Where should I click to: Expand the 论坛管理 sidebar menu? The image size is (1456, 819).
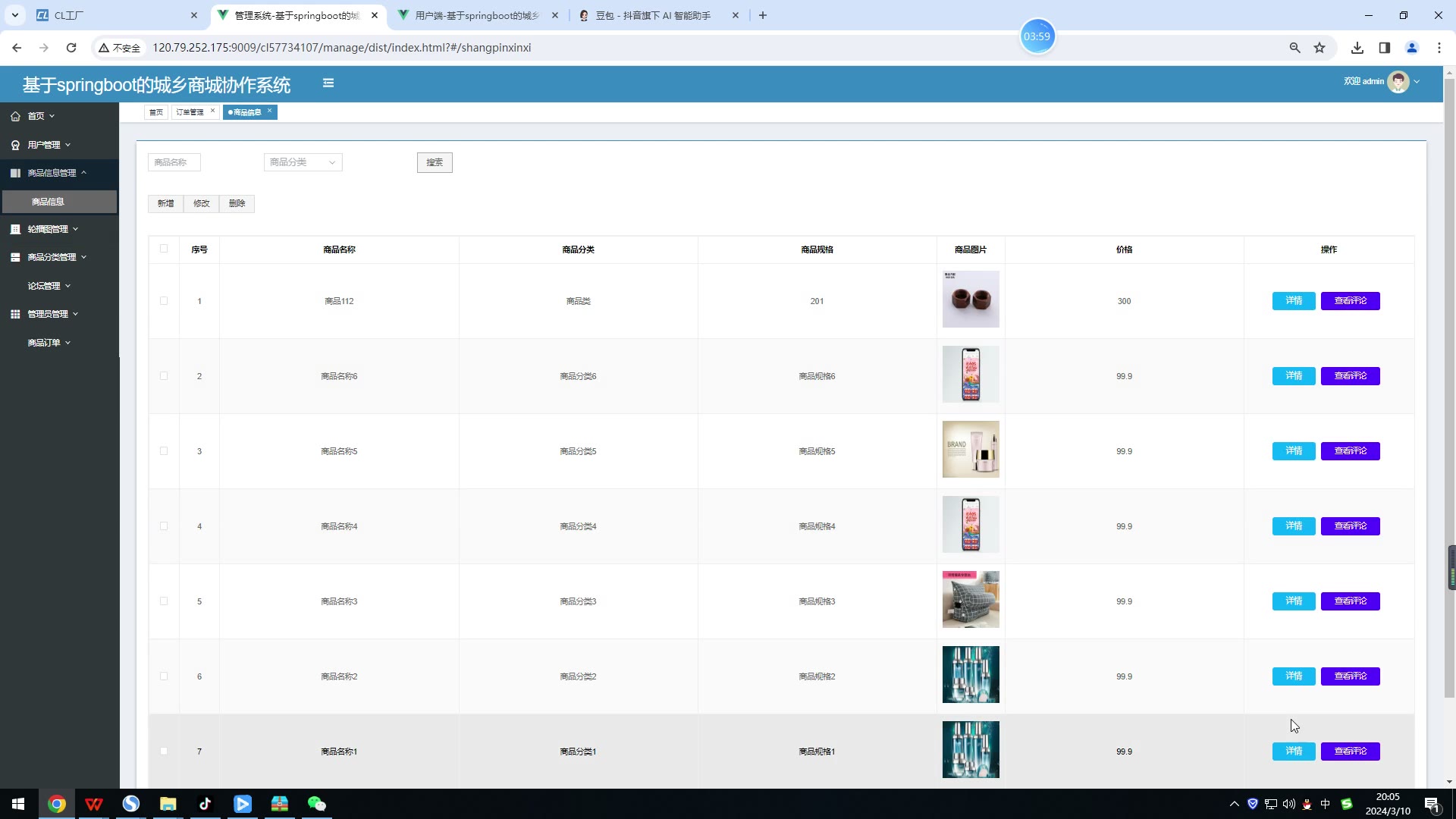[x=59, y=286]
